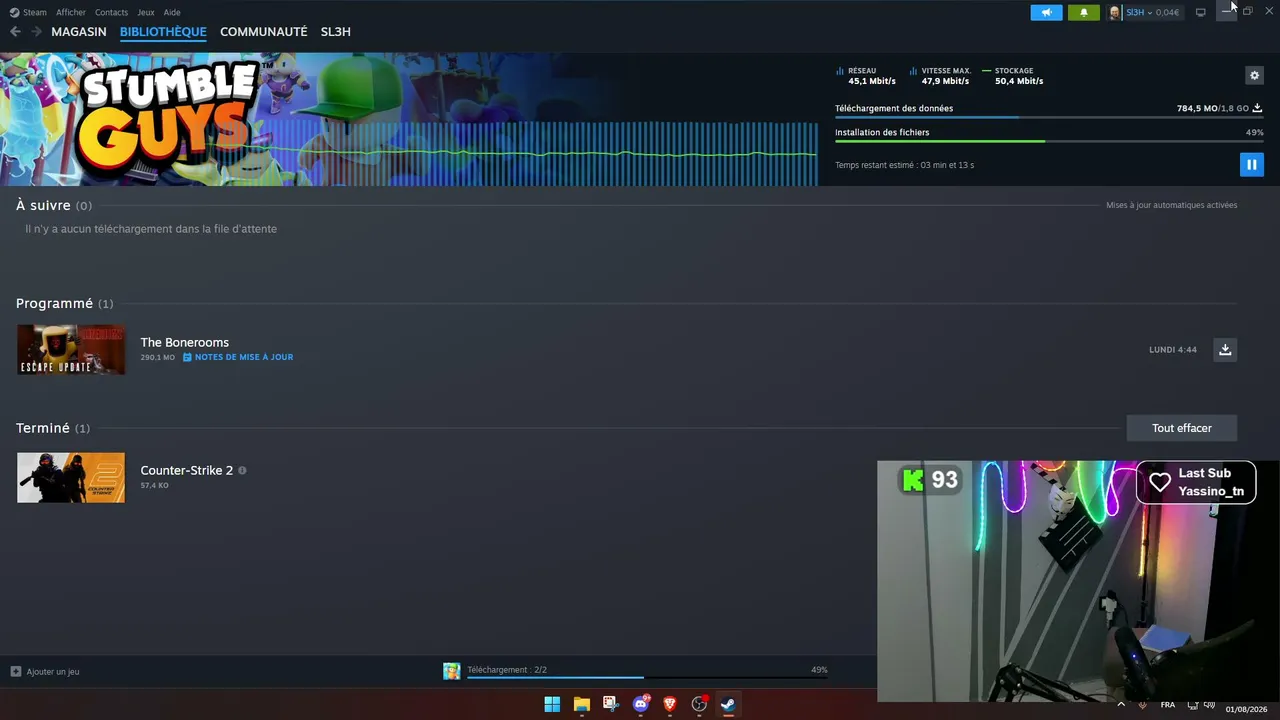Click the Steam logo in menu bar
This screenshot has height=720, width=1280.
coord(14,12)
